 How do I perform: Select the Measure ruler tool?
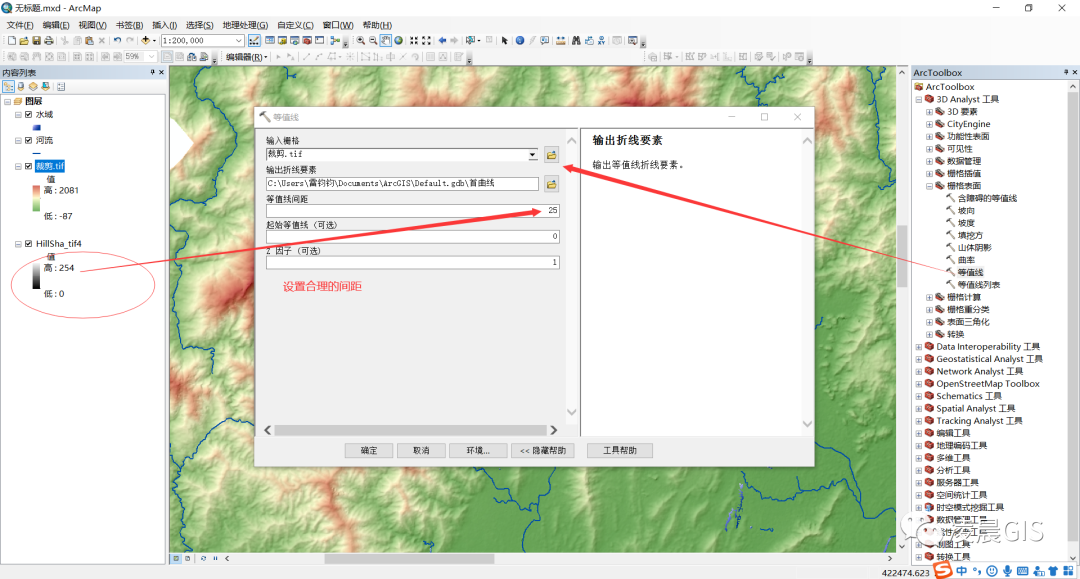click(561, 41)
